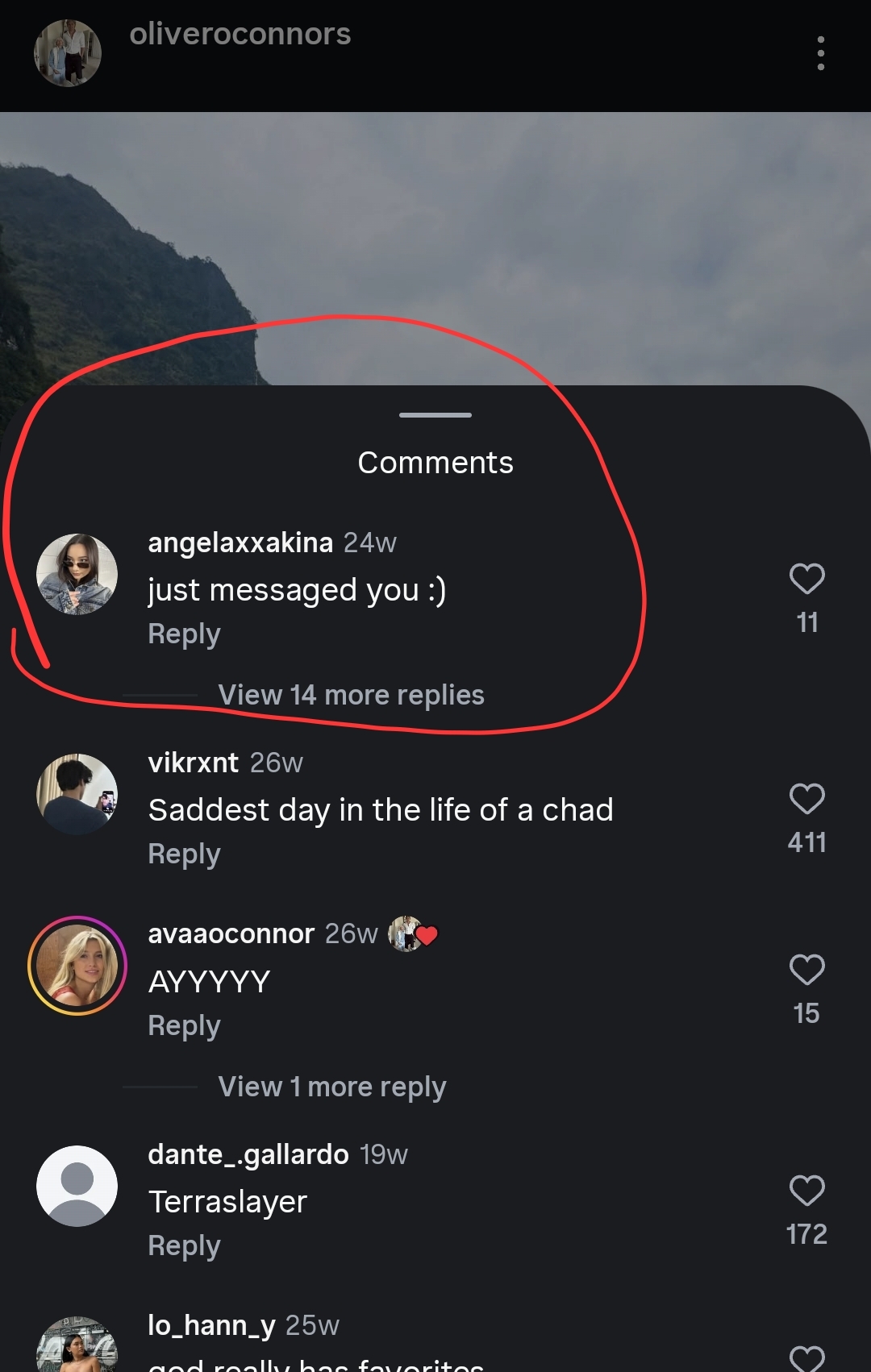Expand View 14 more replies
Image resolution: width=871 pixels, height=1372 pixels.
point(351,695)
